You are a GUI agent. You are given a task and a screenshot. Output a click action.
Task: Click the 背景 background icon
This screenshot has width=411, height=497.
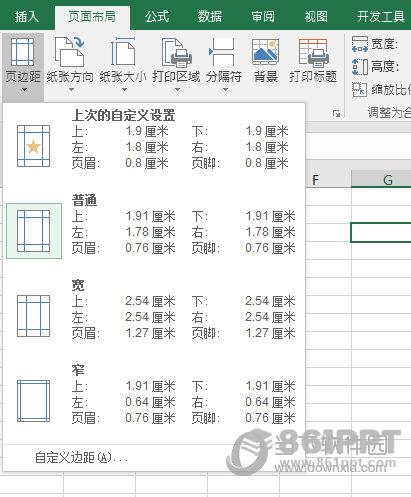click(265, 52)
